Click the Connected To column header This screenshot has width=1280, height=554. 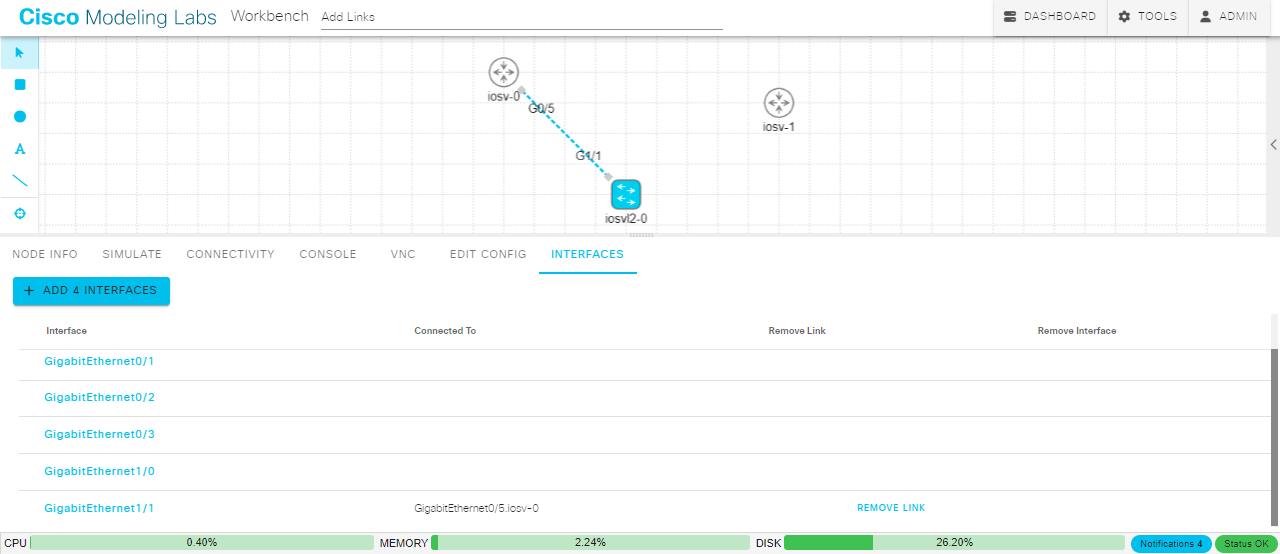(445, 331)
